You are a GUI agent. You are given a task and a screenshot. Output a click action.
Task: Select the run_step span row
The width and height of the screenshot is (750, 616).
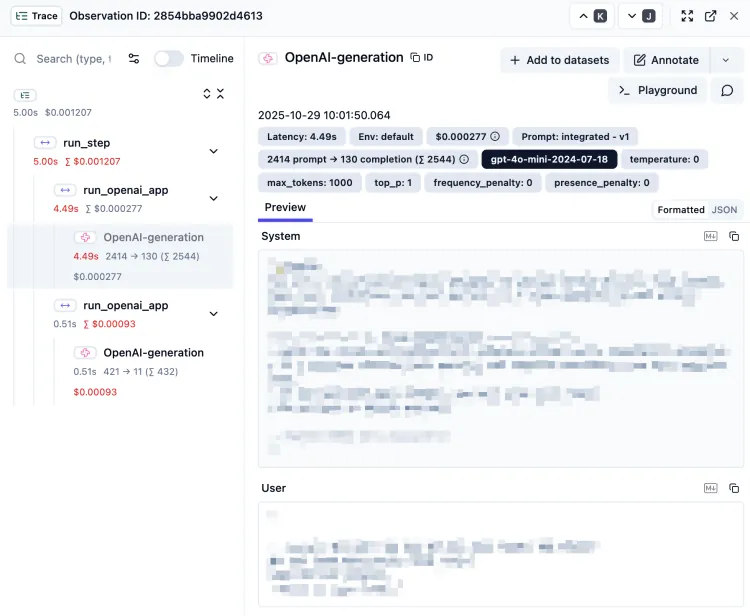click(123, 152)
